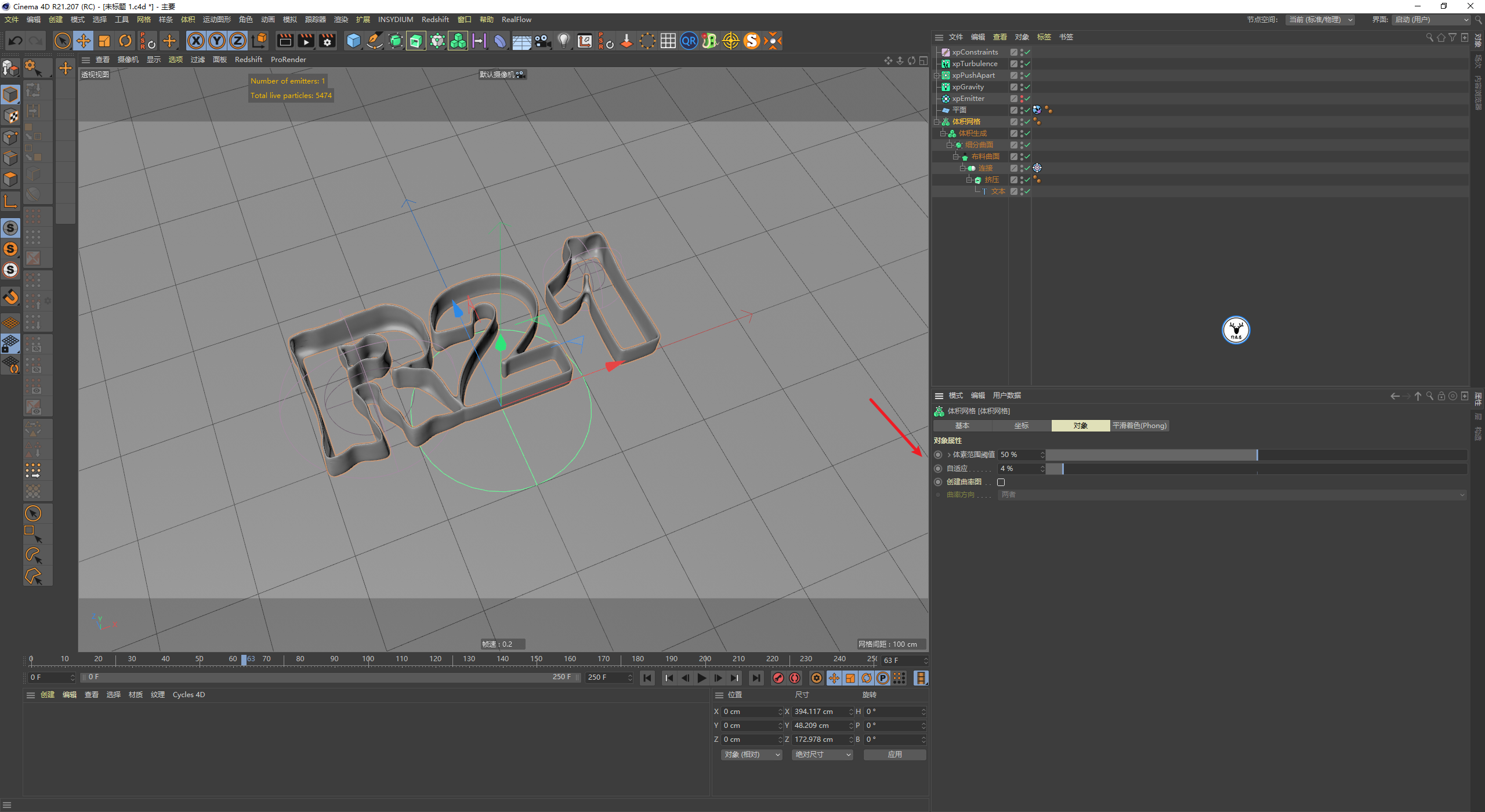Click the Cube primitive icon
1485x812 pixels.
coord(353,41)
